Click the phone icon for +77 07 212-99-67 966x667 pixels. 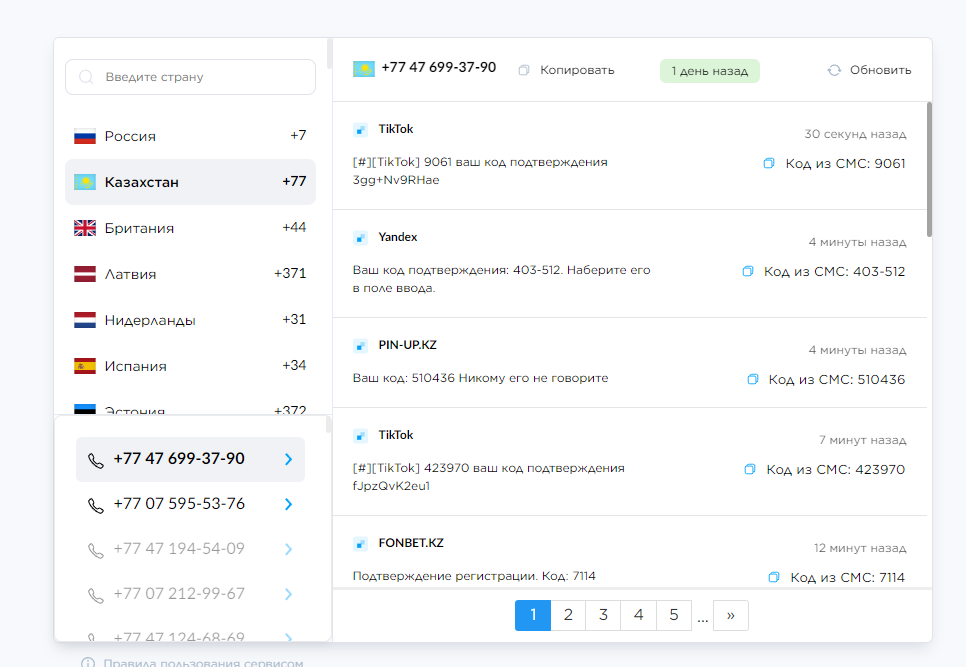(95, 596)
